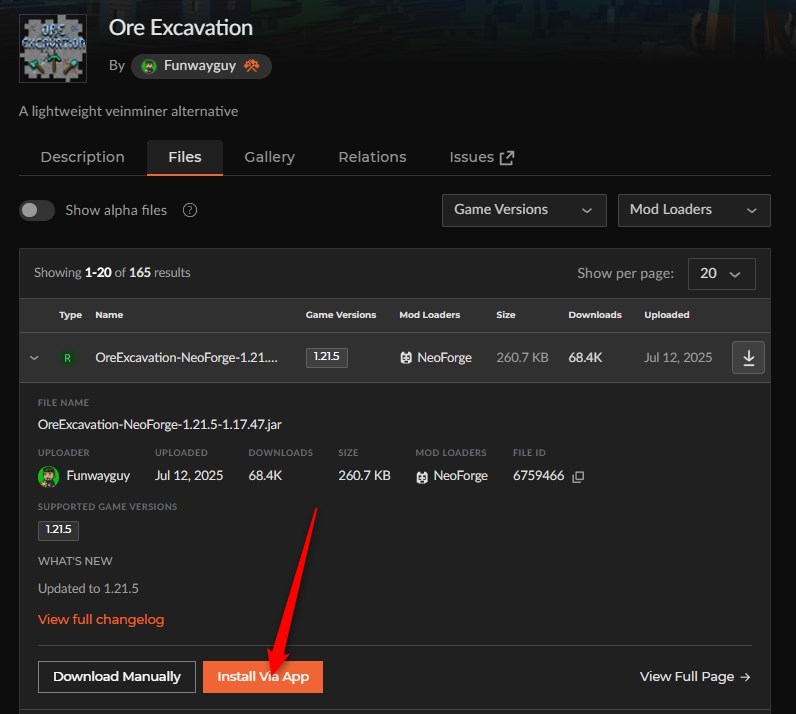Click file ID number 6759466

pyautogui.click(x=539, y=476)
